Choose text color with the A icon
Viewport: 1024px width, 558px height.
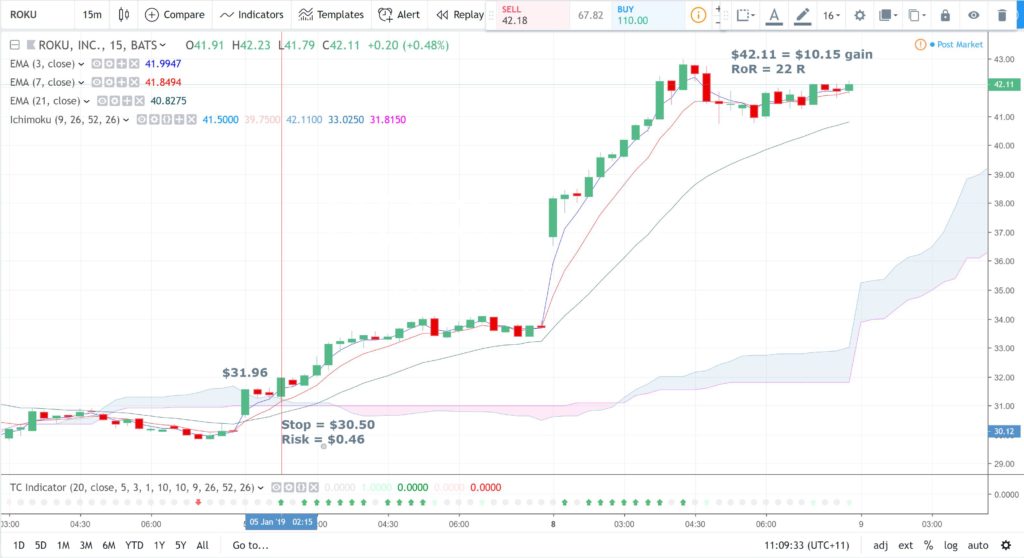(774, 15)
